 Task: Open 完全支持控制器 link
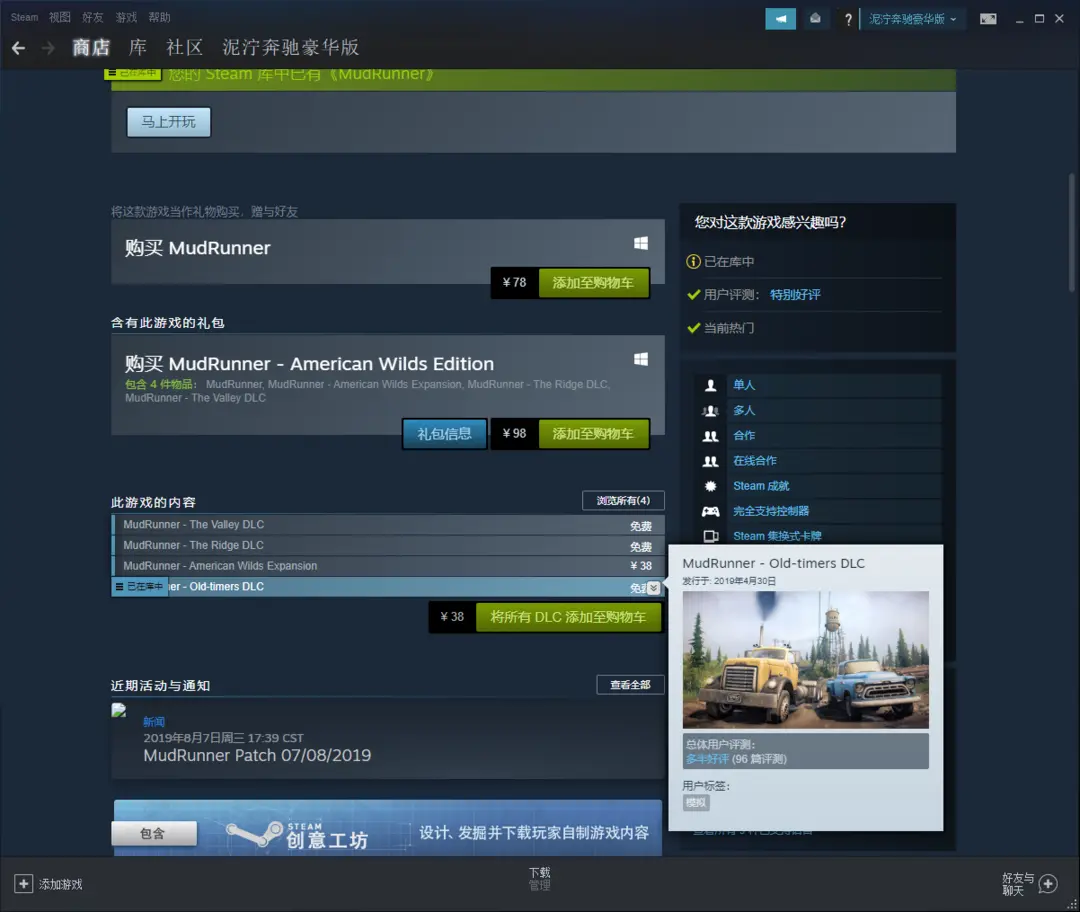click(771, 511)
